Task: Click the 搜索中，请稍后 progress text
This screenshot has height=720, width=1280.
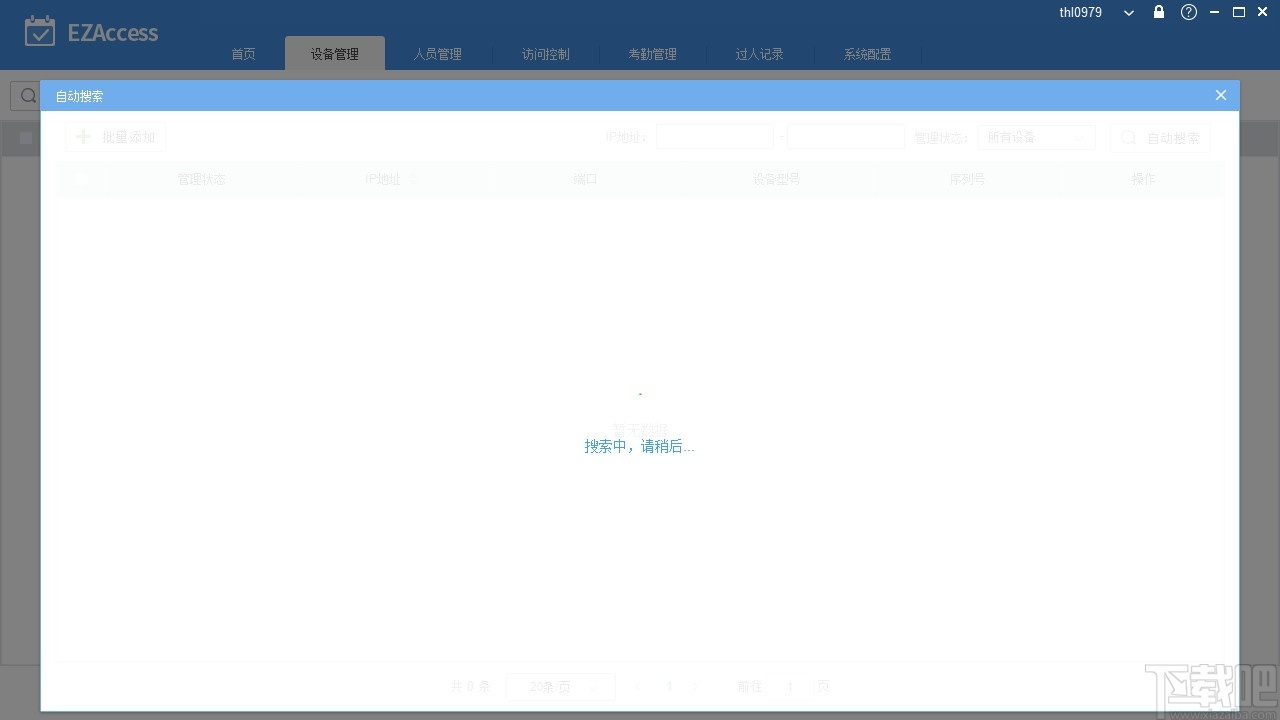Action: tap(640, 446)
